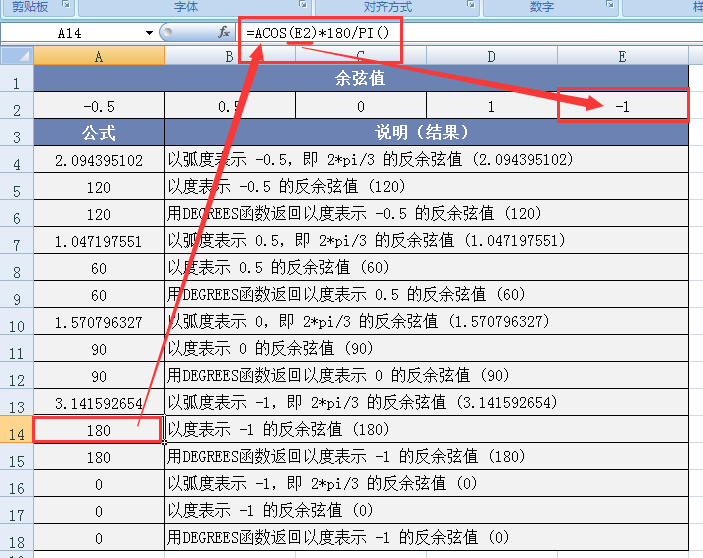Screen dimensions: 703x558
Task: Select row 4 description about 2*pi/3 of -0.5
Action: coord(426,160)
